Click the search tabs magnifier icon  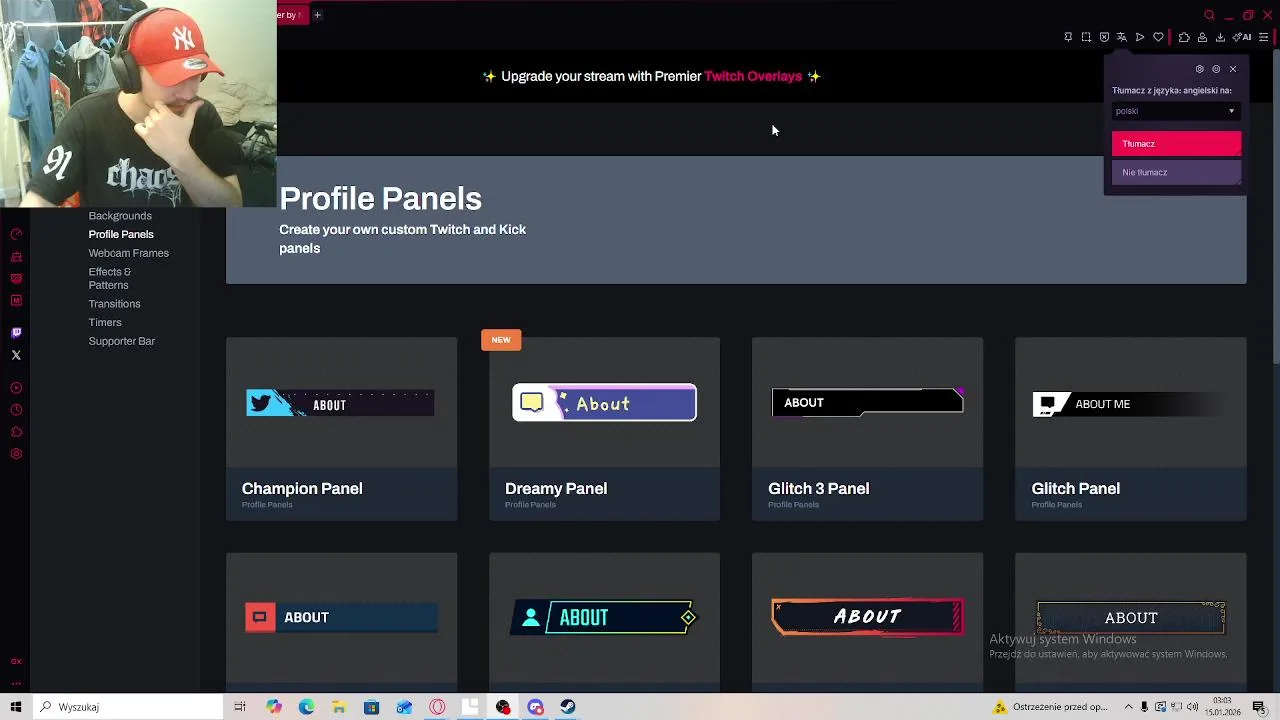(x=1209, y=15)
